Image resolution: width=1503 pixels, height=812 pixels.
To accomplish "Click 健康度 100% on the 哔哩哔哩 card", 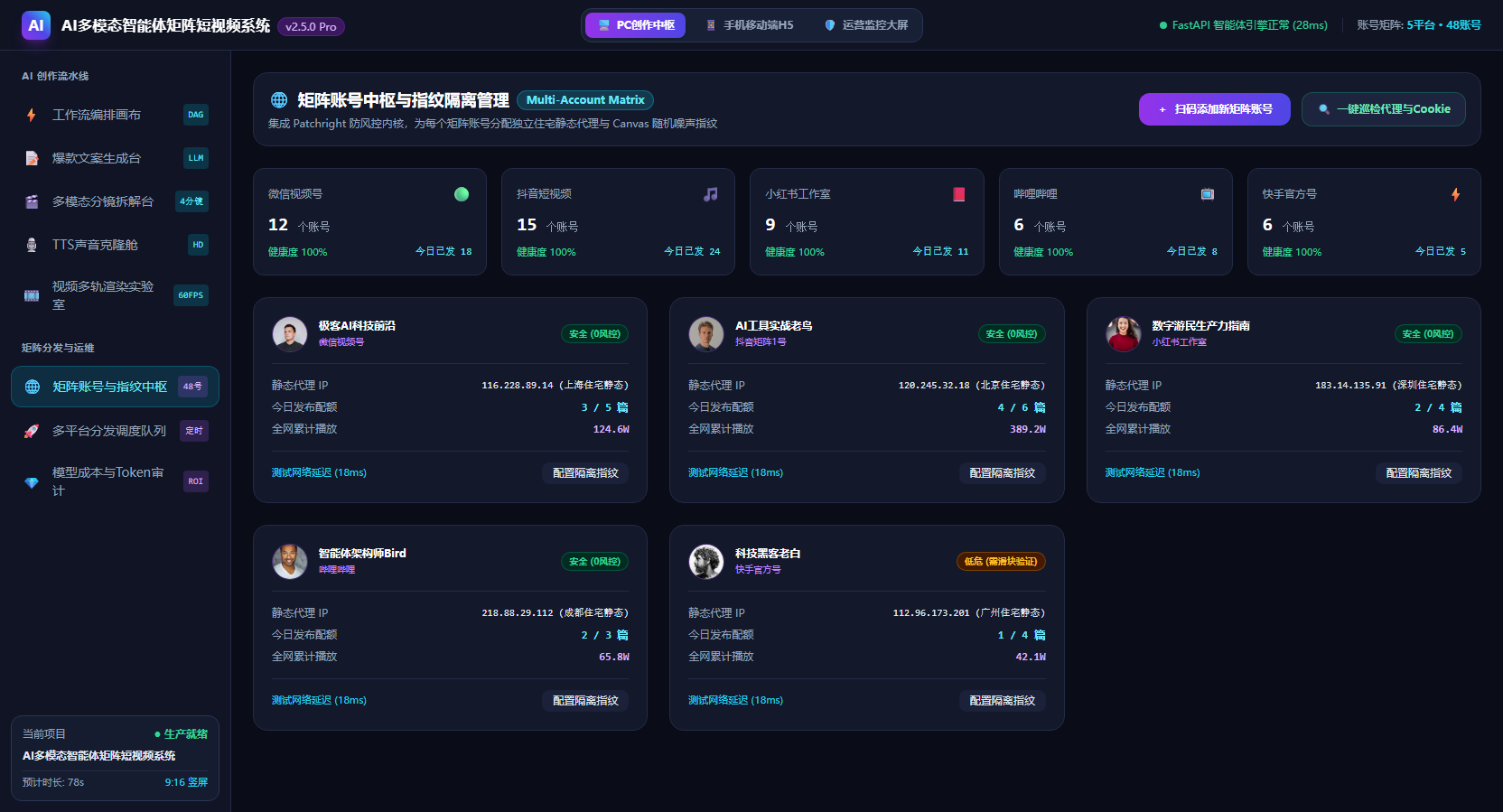I will 1043,252.
